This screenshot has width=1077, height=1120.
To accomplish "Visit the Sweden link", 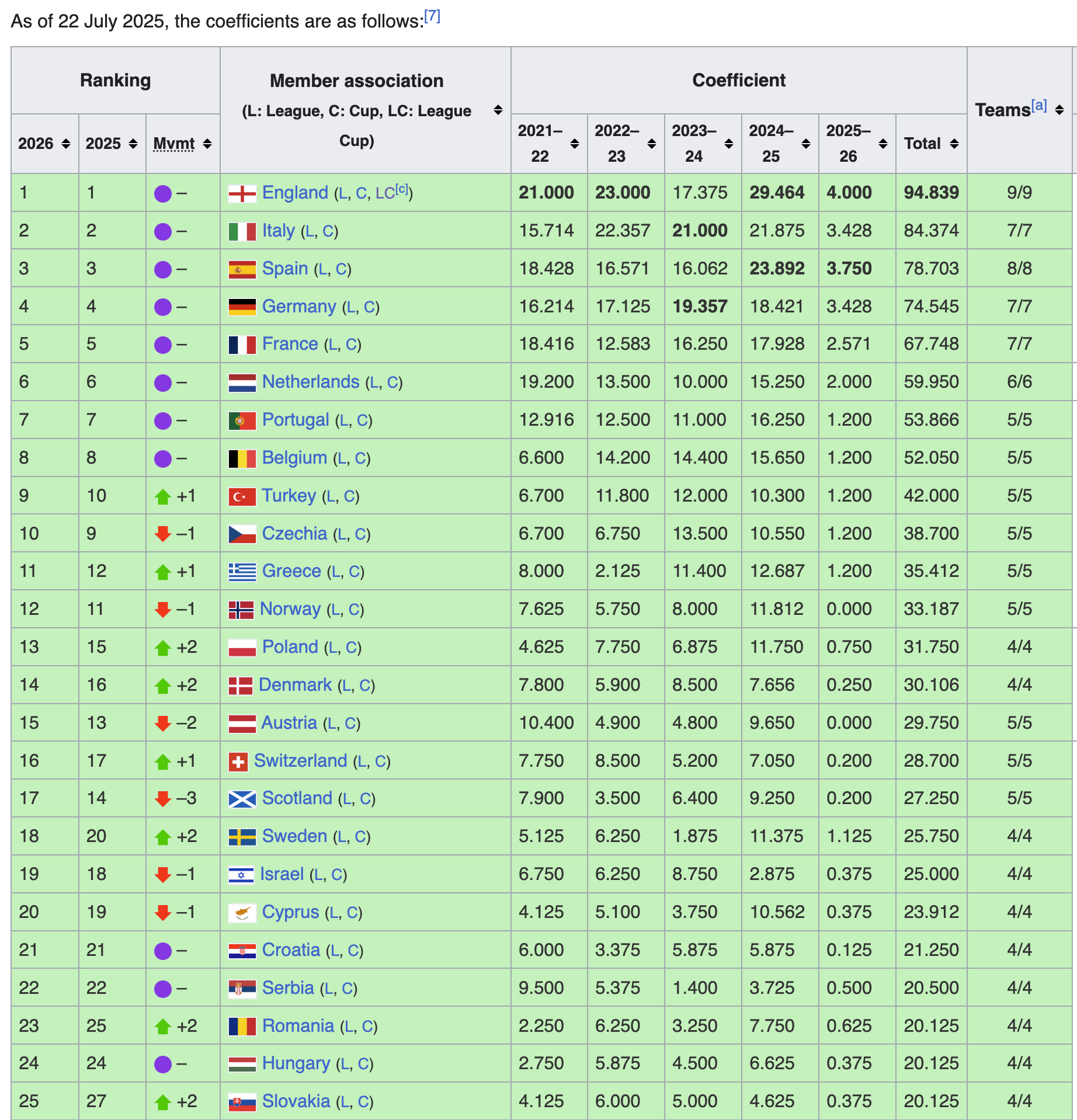I will click(294, 836).
